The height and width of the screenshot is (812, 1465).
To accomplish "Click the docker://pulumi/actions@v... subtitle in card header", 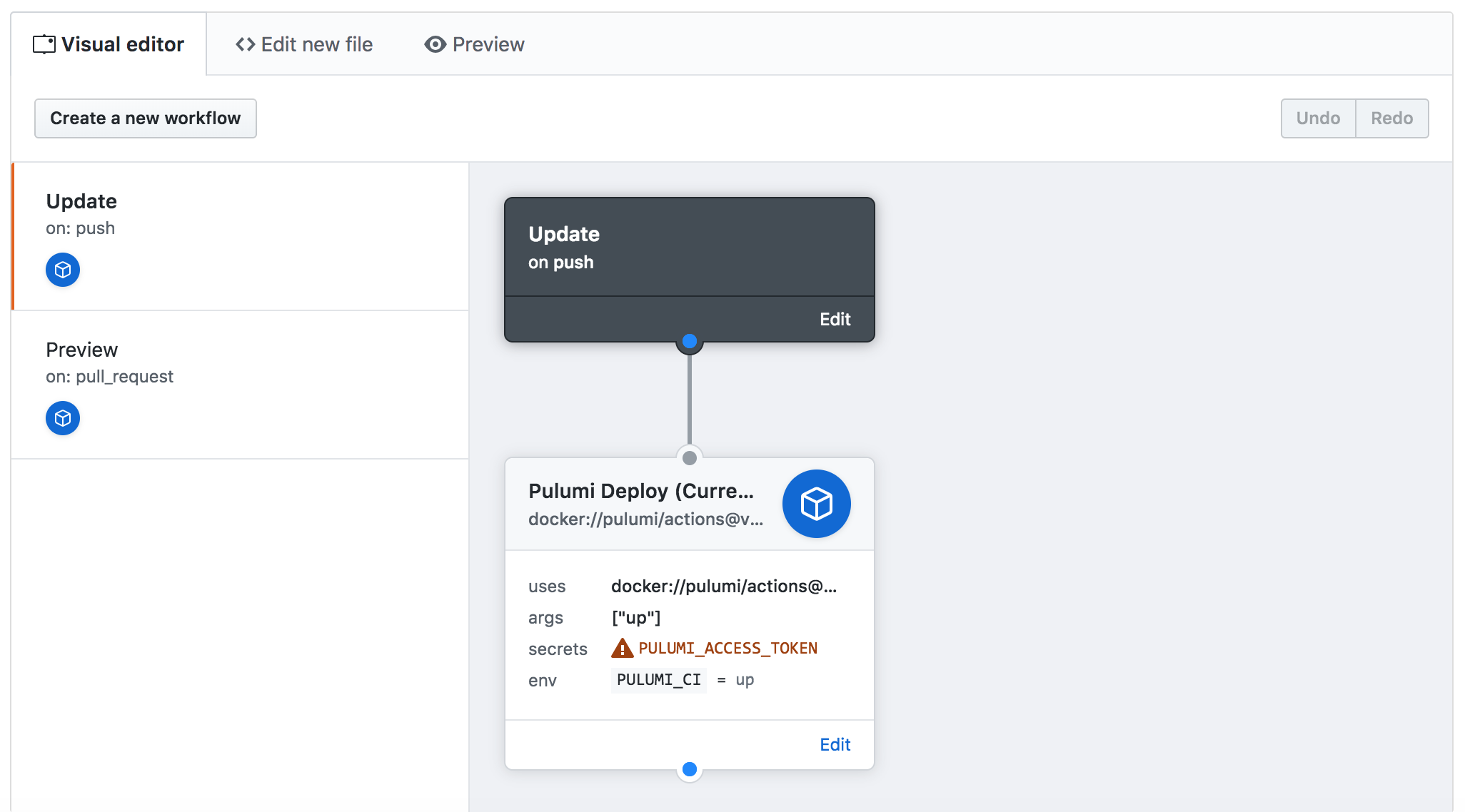I will (x=646, y=519).
